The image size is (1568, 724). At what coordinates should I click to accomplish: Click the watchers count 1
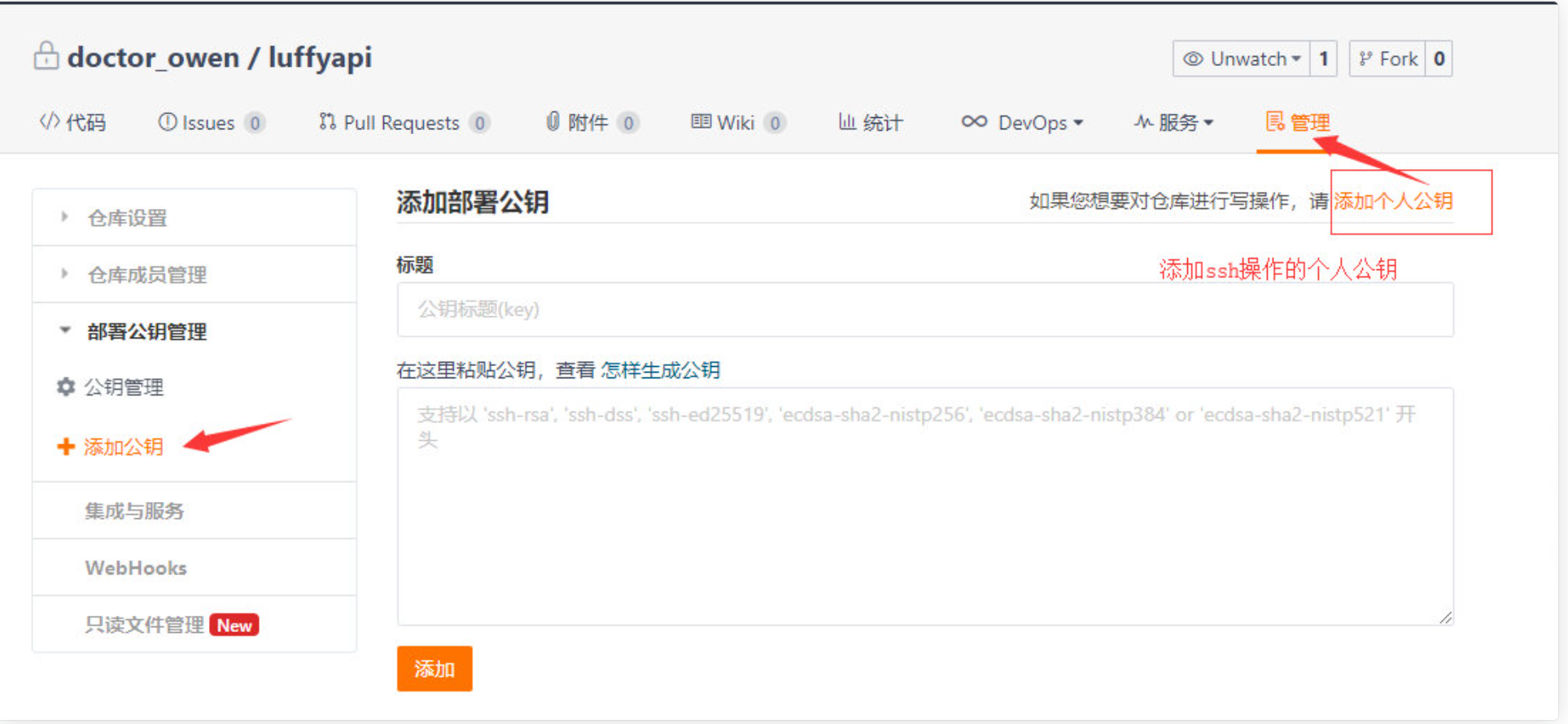coord(1324,59)
